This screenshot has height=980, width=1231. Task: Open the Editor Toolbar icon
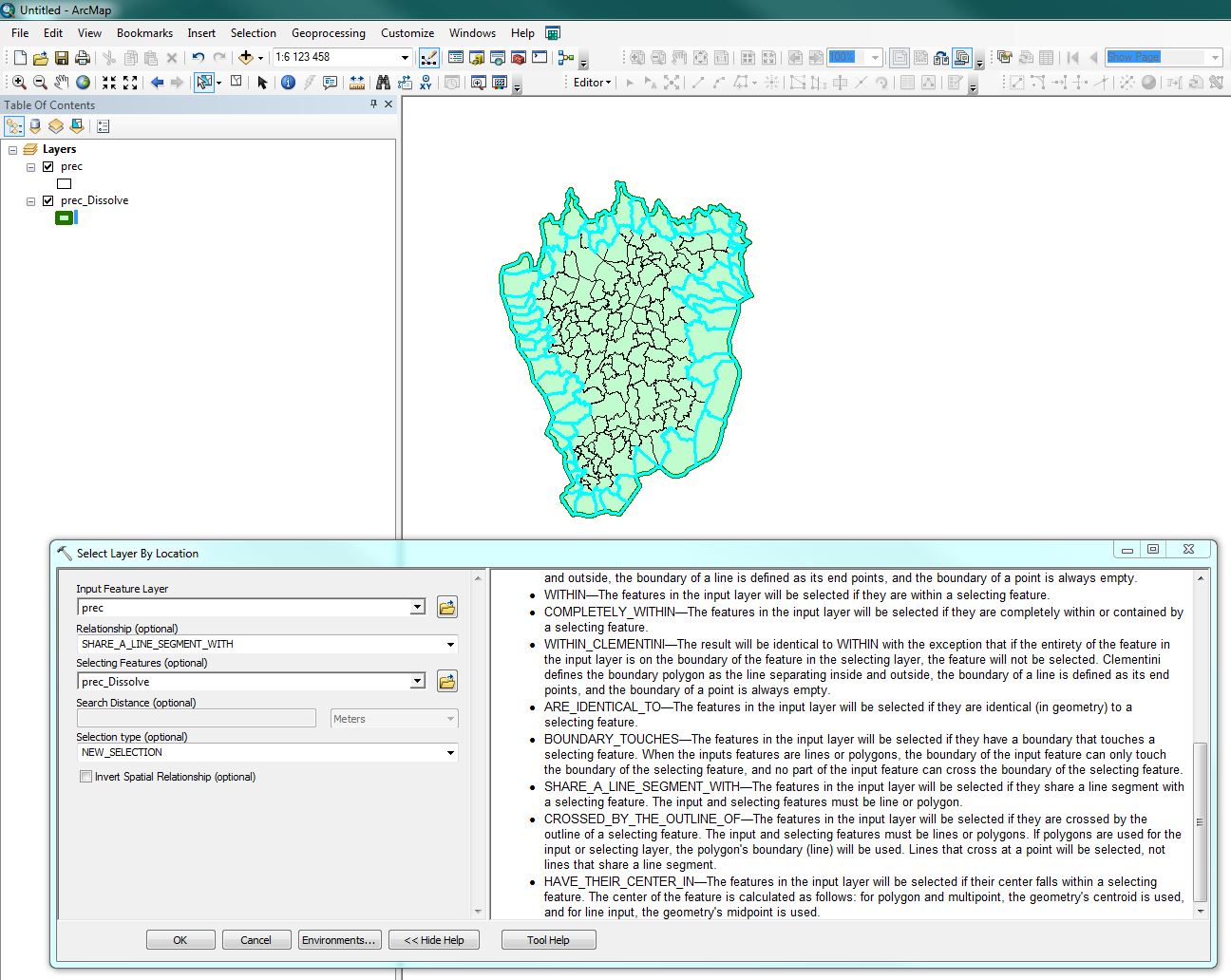coord(429,58)
